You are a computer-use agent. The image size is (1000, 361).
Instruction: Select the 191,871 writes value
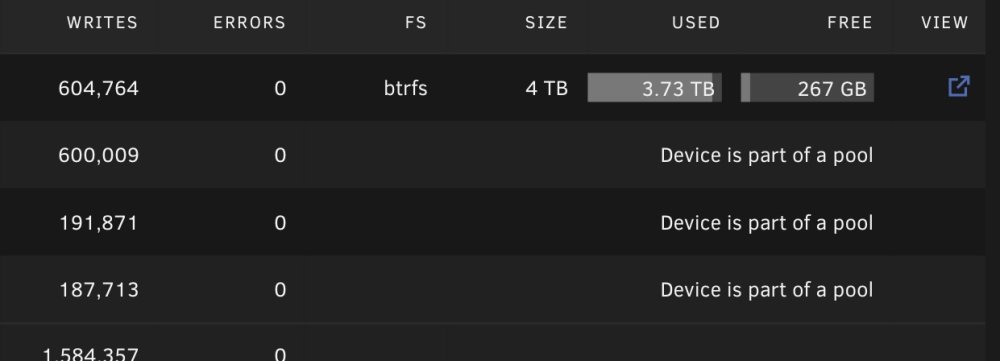tap(98, 223)
